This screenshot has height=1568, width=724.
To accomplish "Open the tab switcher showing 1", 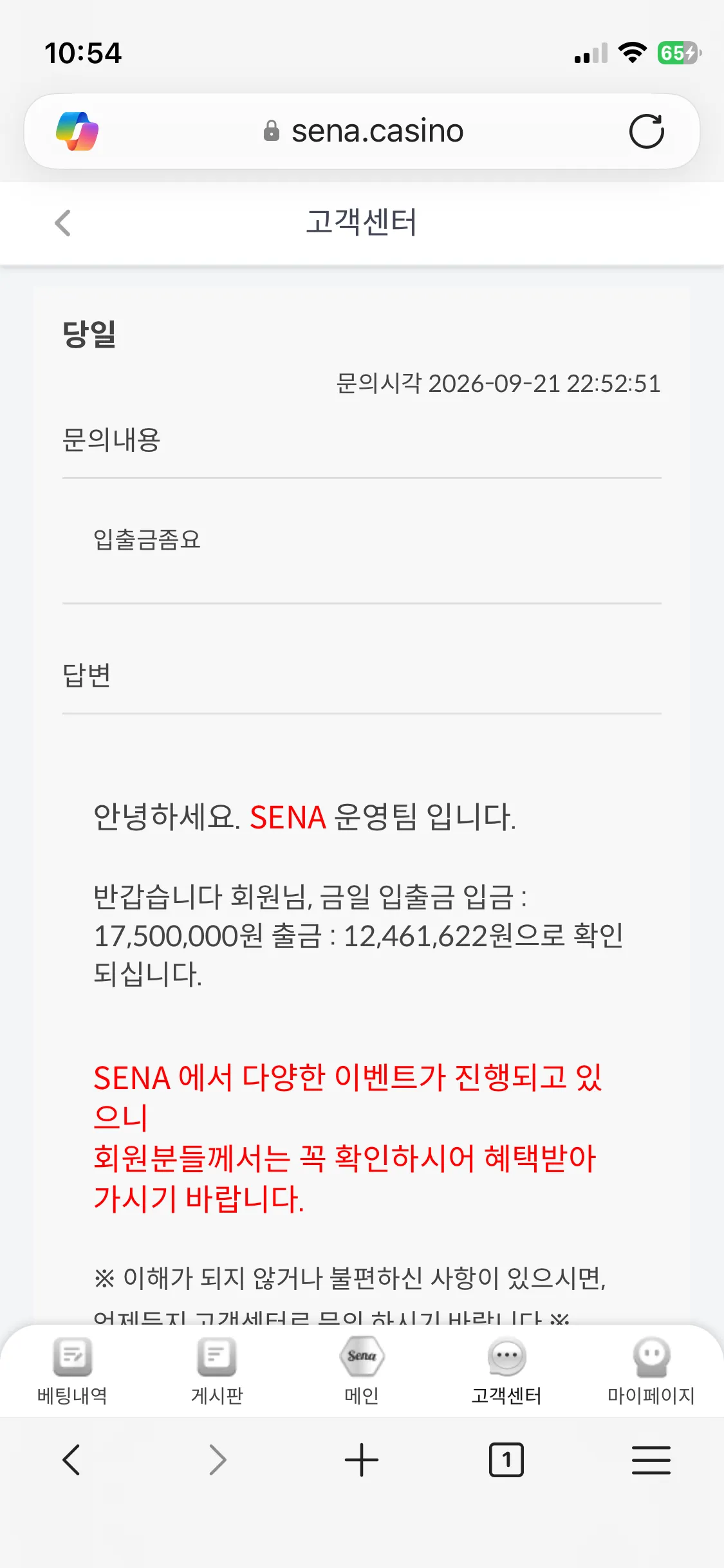I will (x=506, y=1460).
